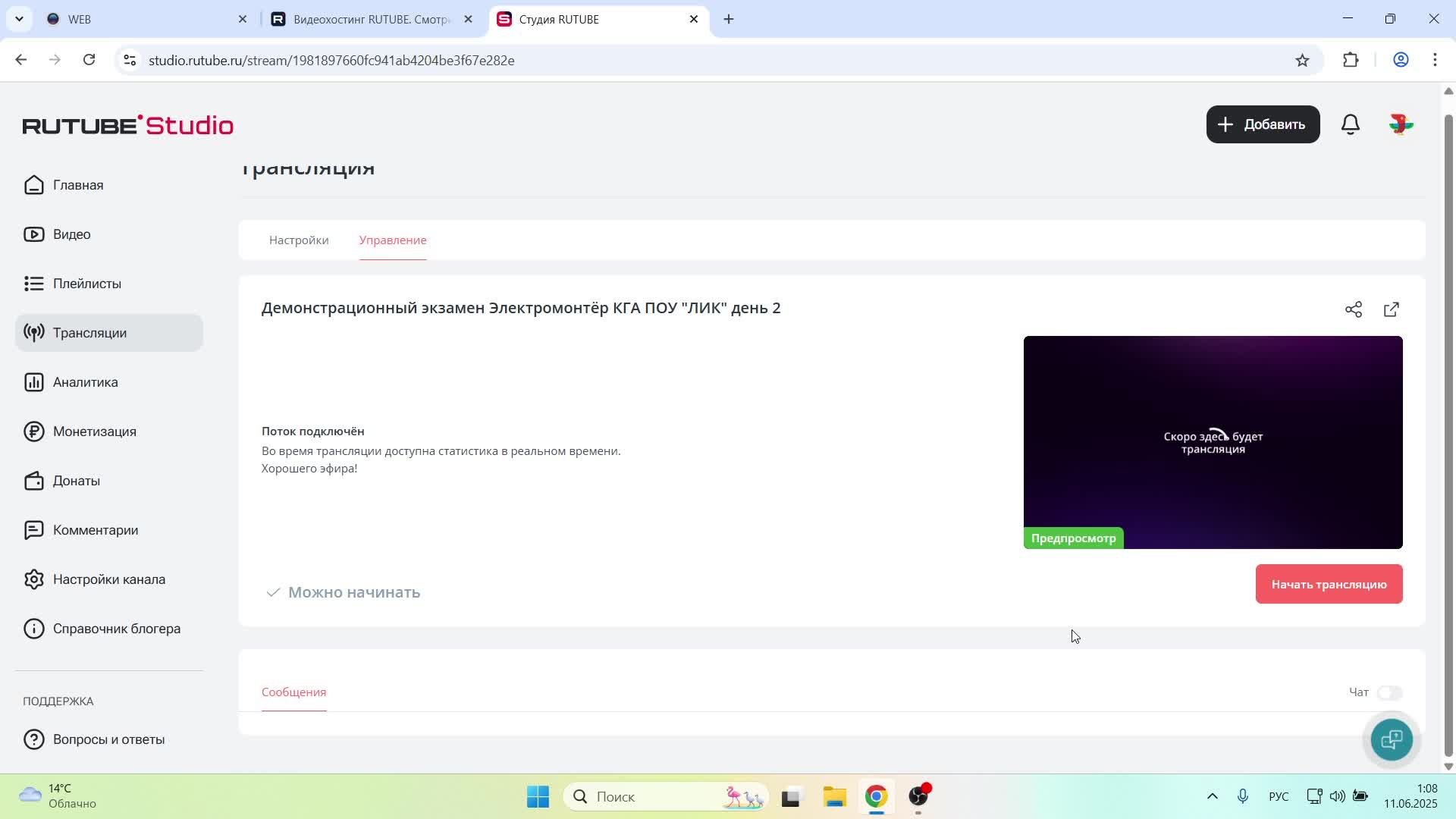
Task: Expand the browser tab search dropdown
Action: (19, 19)
